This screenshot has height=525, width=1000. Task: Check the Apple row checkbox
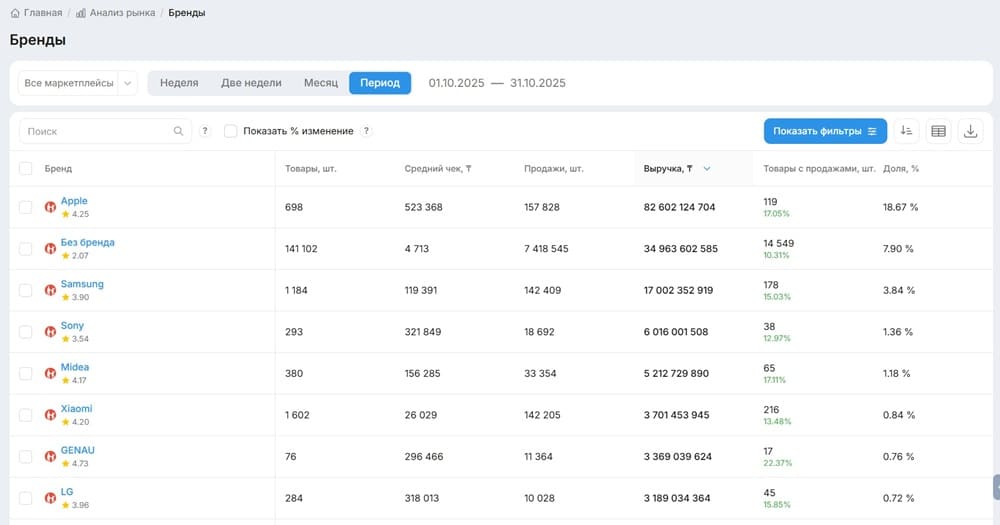26,207
